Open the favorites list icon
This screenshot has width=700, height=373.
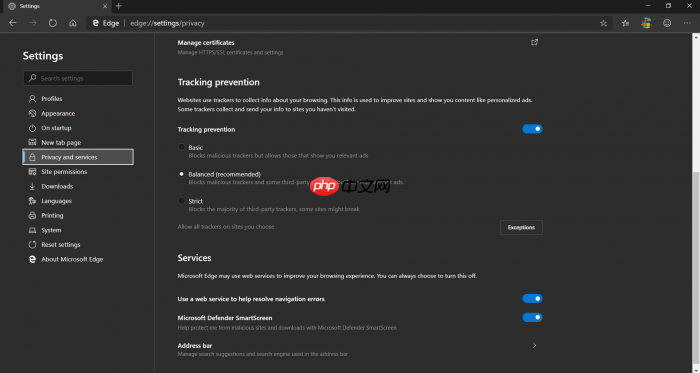click(x=625, y=23)
